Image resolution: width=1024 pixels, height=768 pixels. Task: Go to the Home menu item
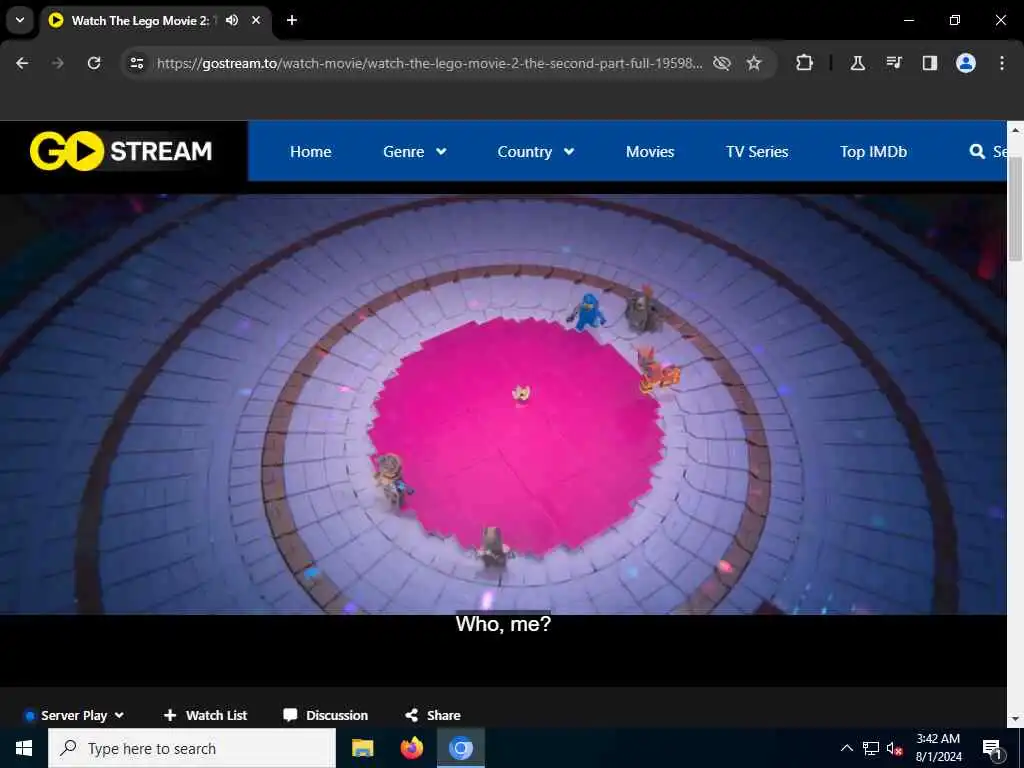pos(311,152)
